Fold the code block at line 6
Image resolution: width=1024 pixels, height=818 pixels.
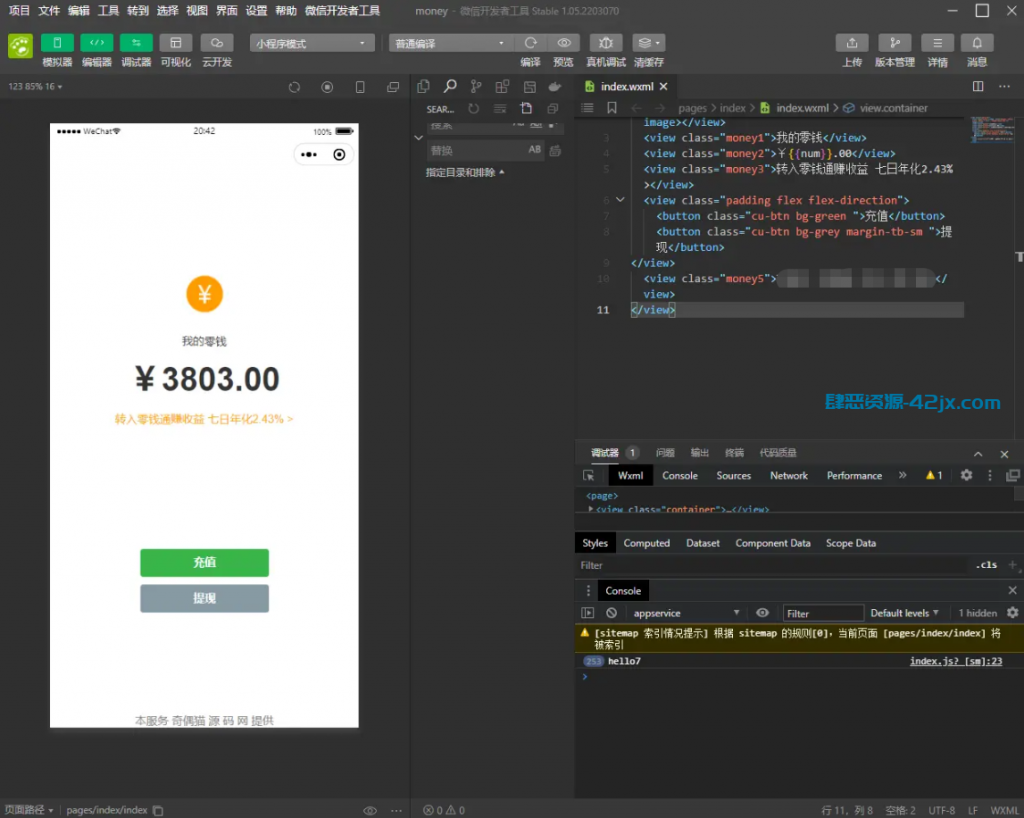tap(620, 200)
